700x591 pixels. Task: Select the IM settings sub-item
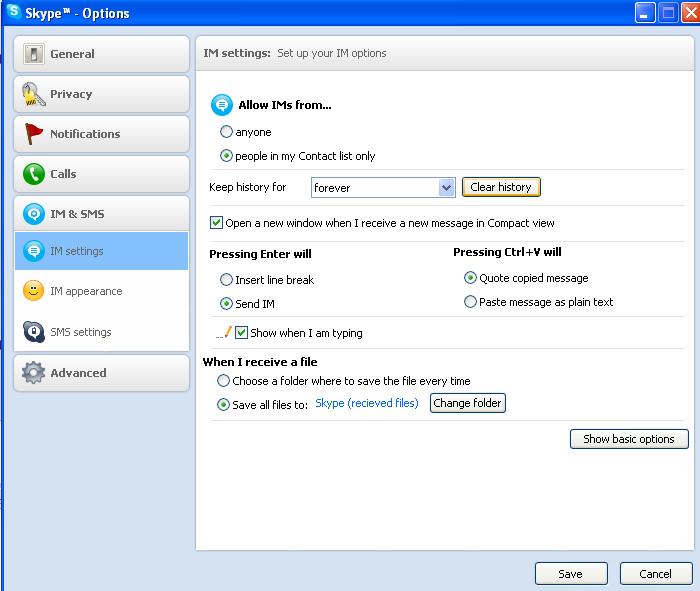point(101,251)
